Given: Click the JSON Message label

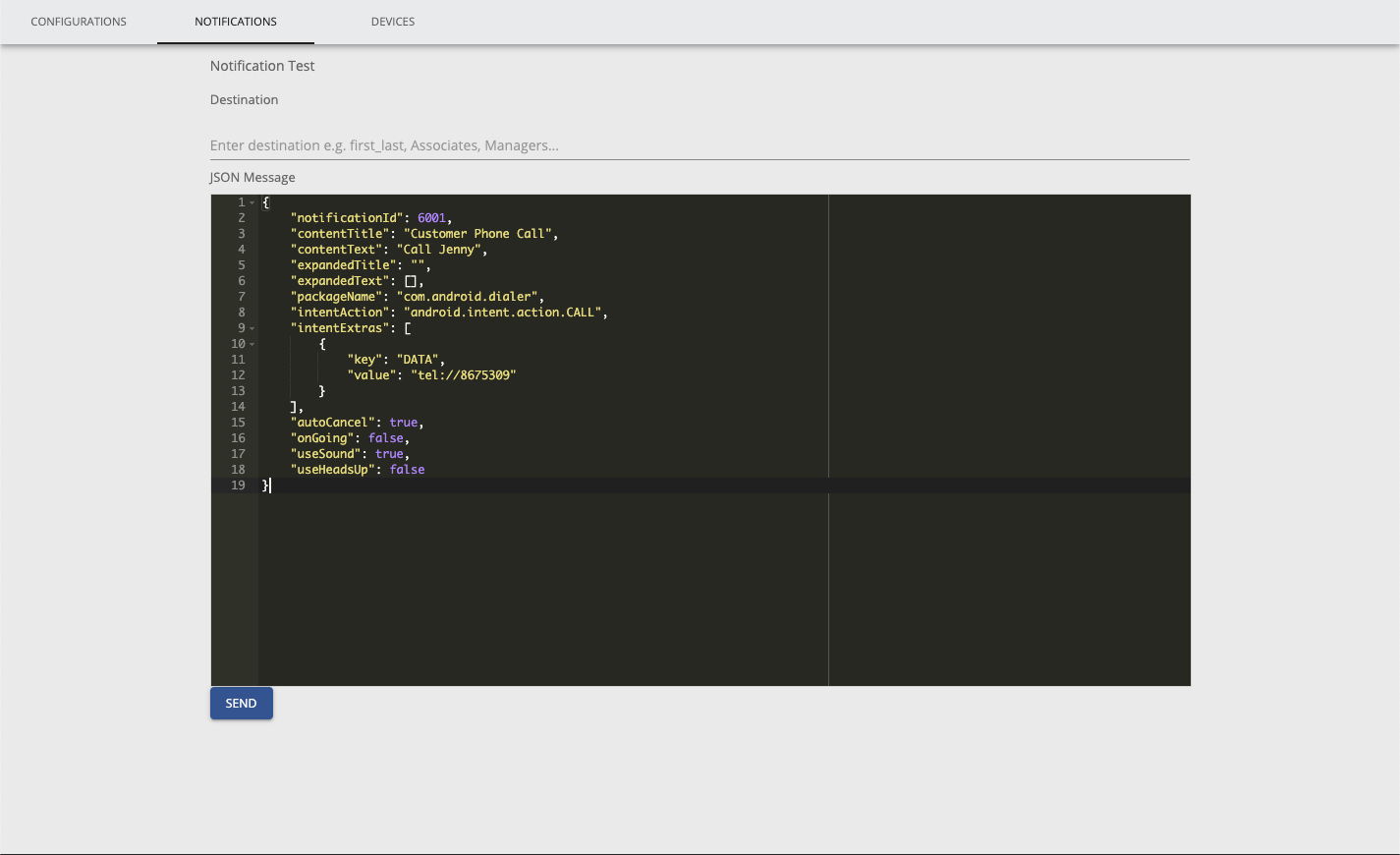Looking at the screenshot, I should 252,178.
